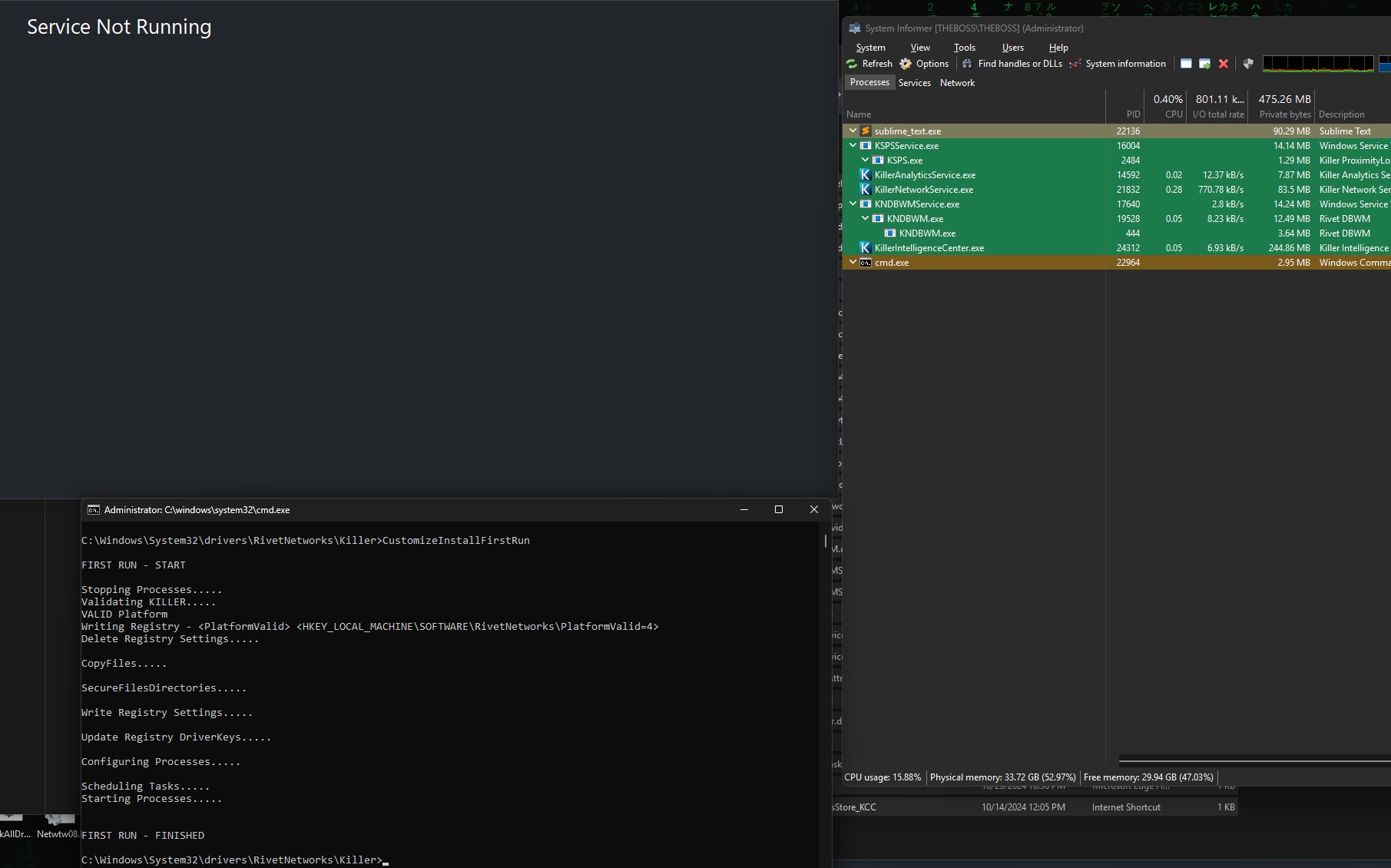Open the Help menu
The width and height of the screenshot is (1391, 868).
click(x=1058, y=48)
